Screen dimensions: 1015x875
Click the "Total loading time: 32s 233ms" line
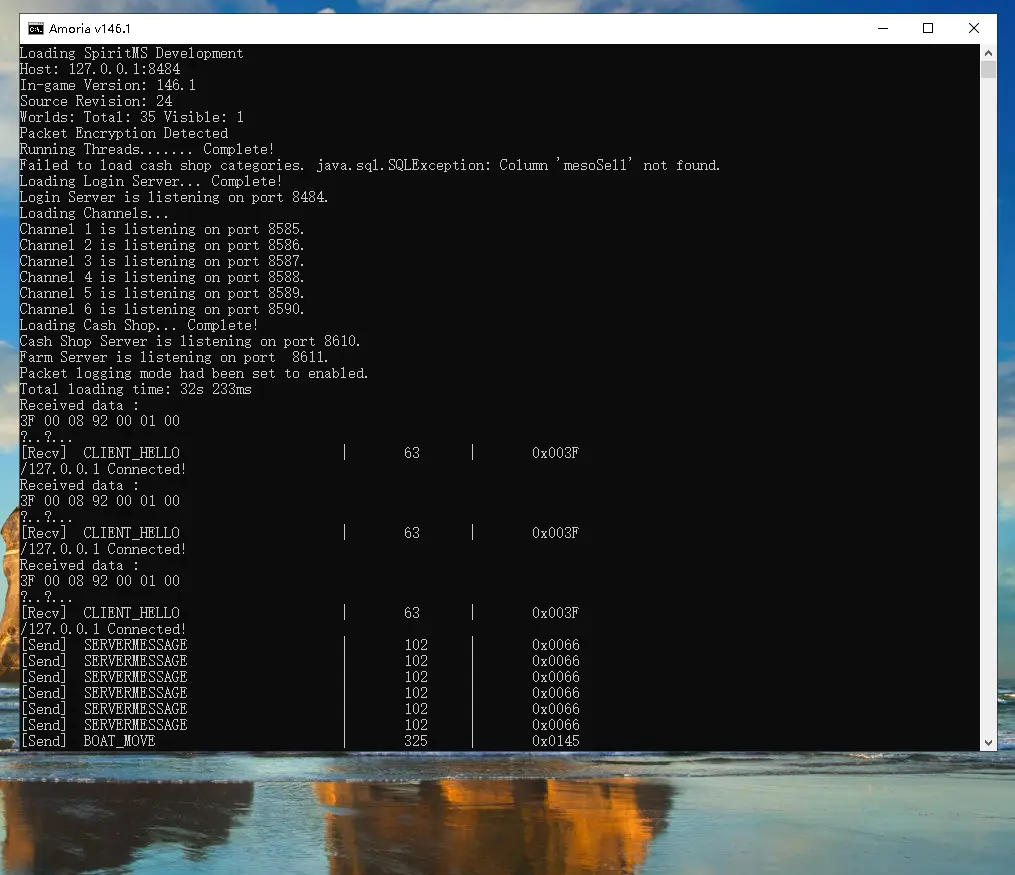[135, 390]
